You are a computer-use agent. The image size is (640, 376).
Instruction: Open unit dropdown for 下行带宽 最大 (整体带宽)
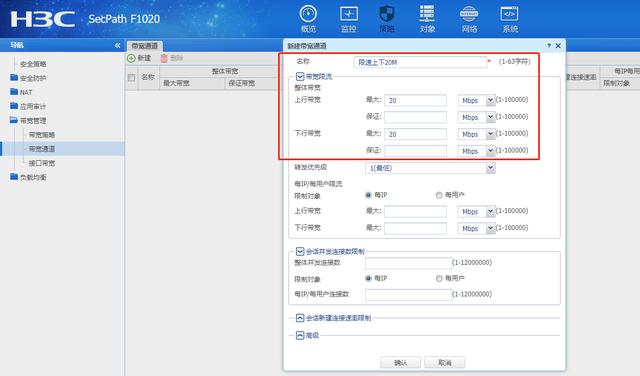click(x=491, y=134)
